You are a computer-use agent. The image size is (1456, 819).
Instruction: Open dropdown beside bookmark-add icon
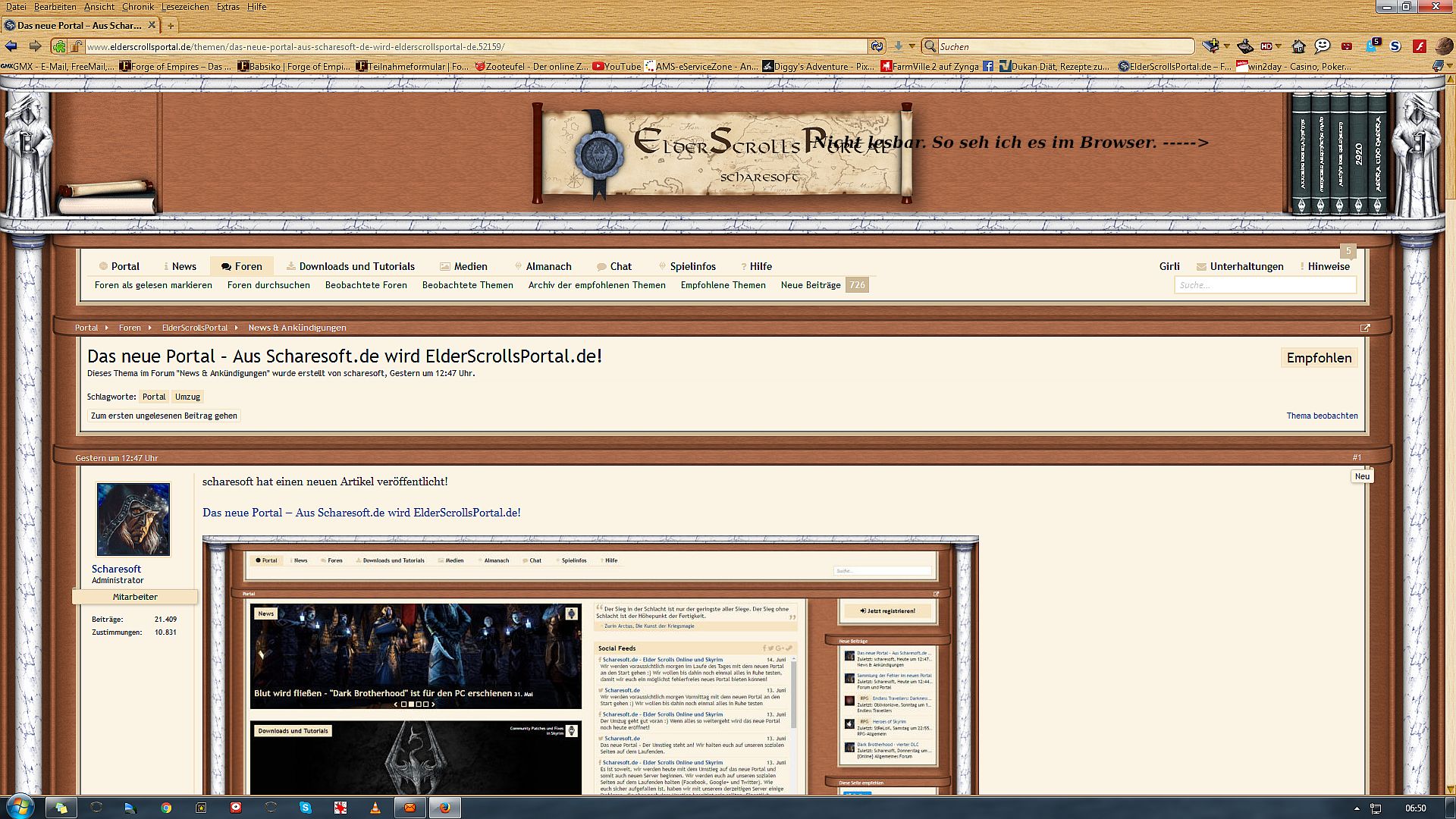tap(1226, 46)
